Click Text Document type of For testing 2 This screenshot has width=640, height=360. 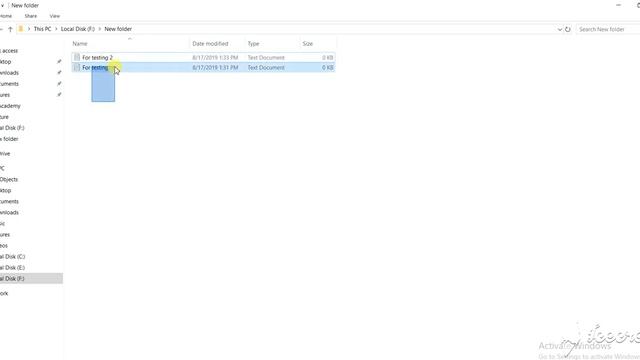[x=266, y=58]
